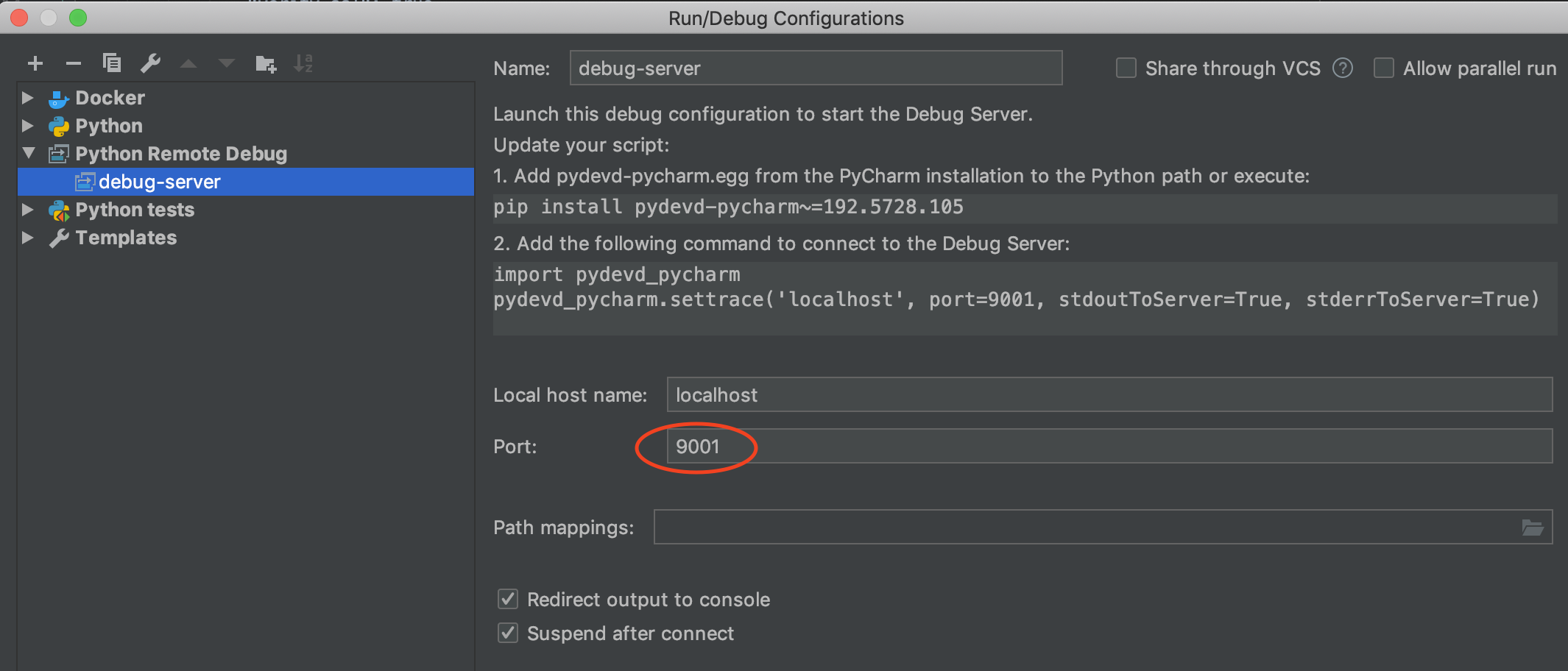
Task: Enable the Share through VCS checkbox
Action: tap(1126, 68)
